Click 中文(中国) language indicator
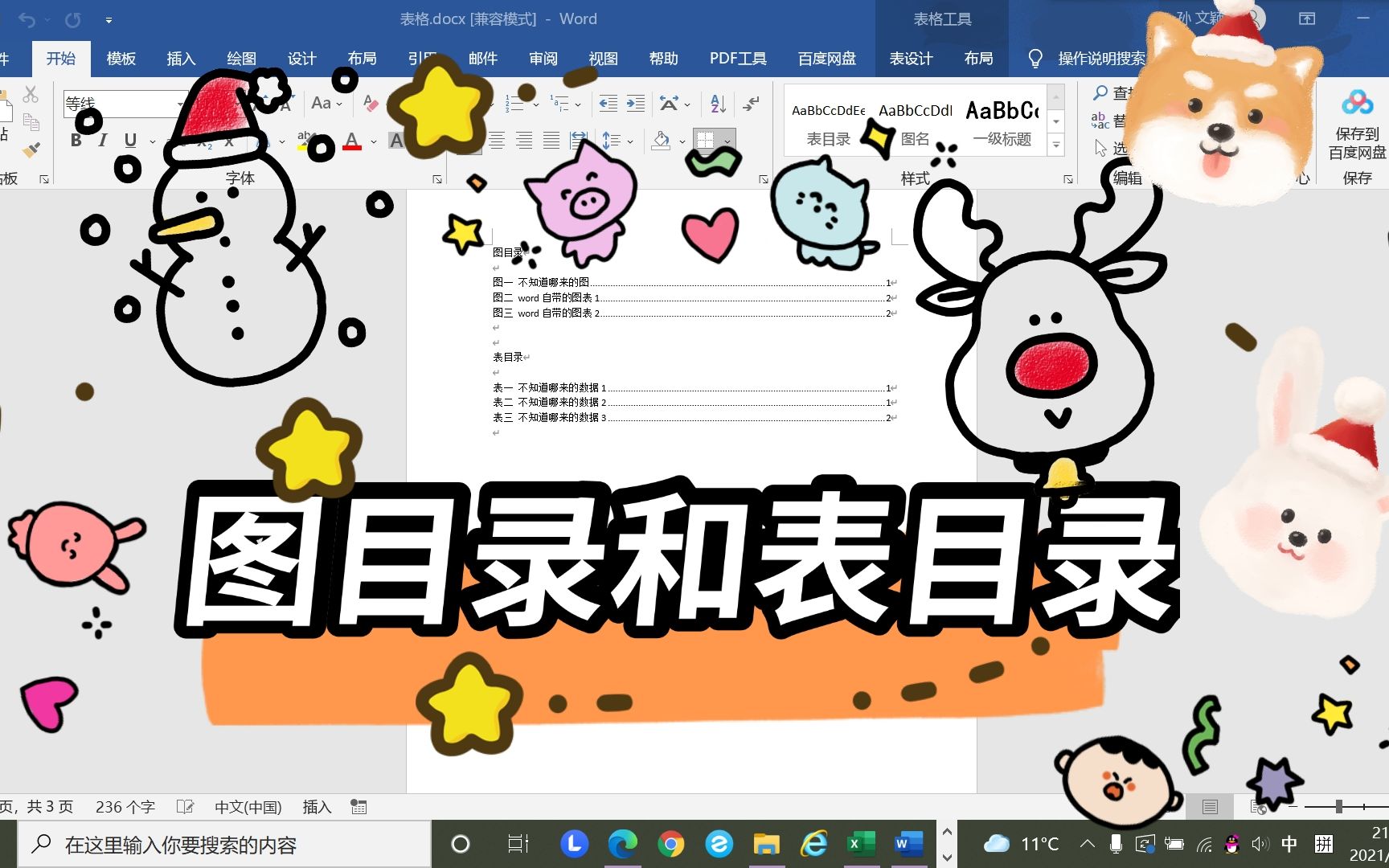Viewport: 1389px width, 868px height. (248, 807)
